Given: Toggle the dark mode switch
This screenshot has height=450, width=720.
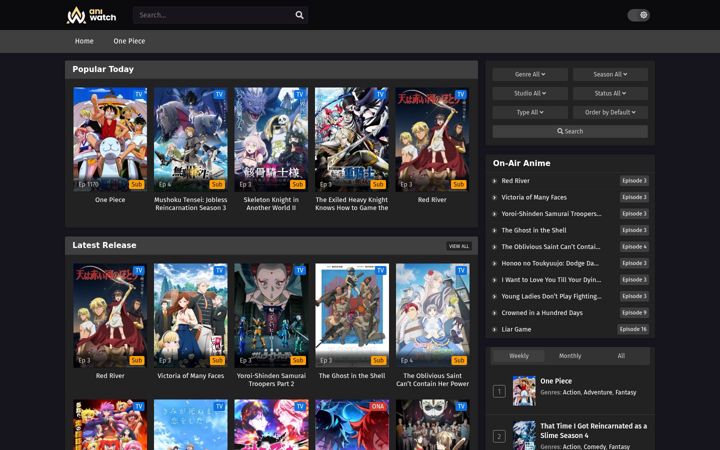Looking at the screenshot, I should point(639,15).
